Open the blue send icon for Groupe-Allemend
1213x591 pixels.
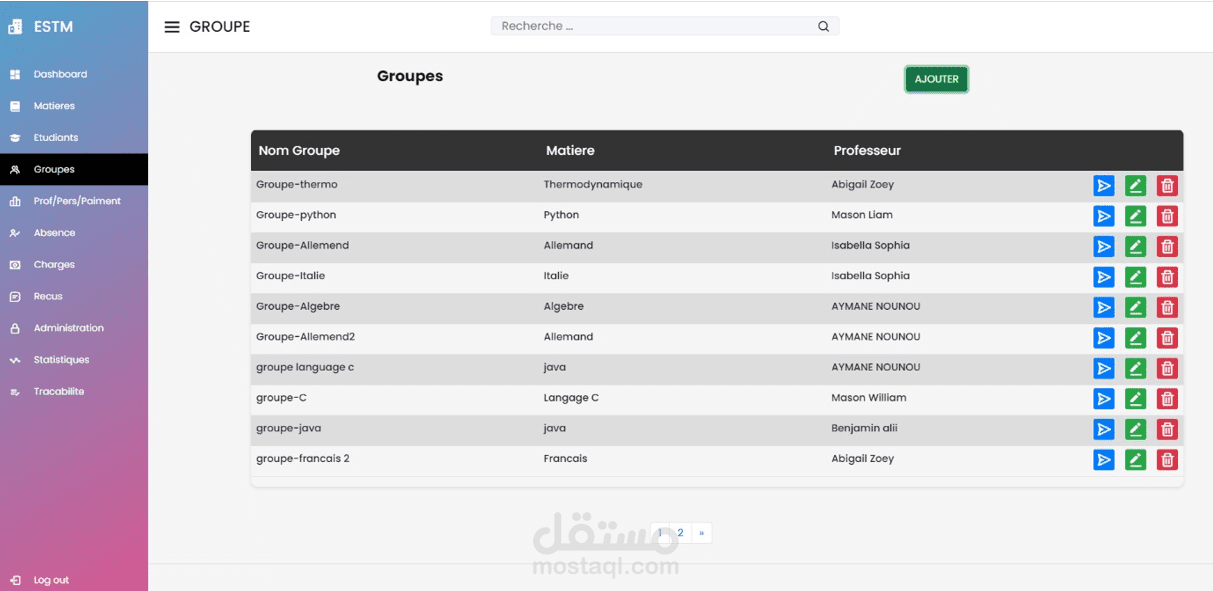tap(1103, 246)
